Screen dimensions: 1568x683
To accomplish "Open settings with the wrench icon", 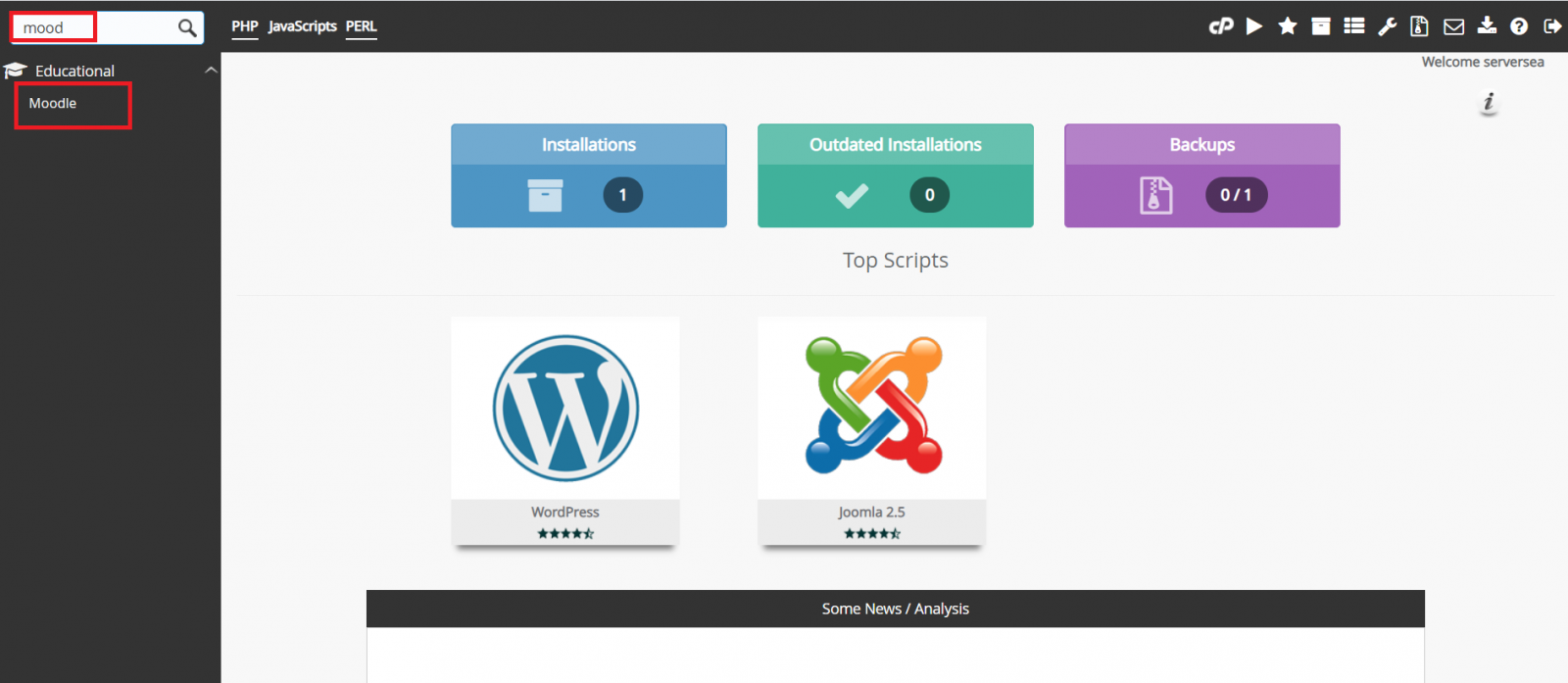I will 1388,26.
